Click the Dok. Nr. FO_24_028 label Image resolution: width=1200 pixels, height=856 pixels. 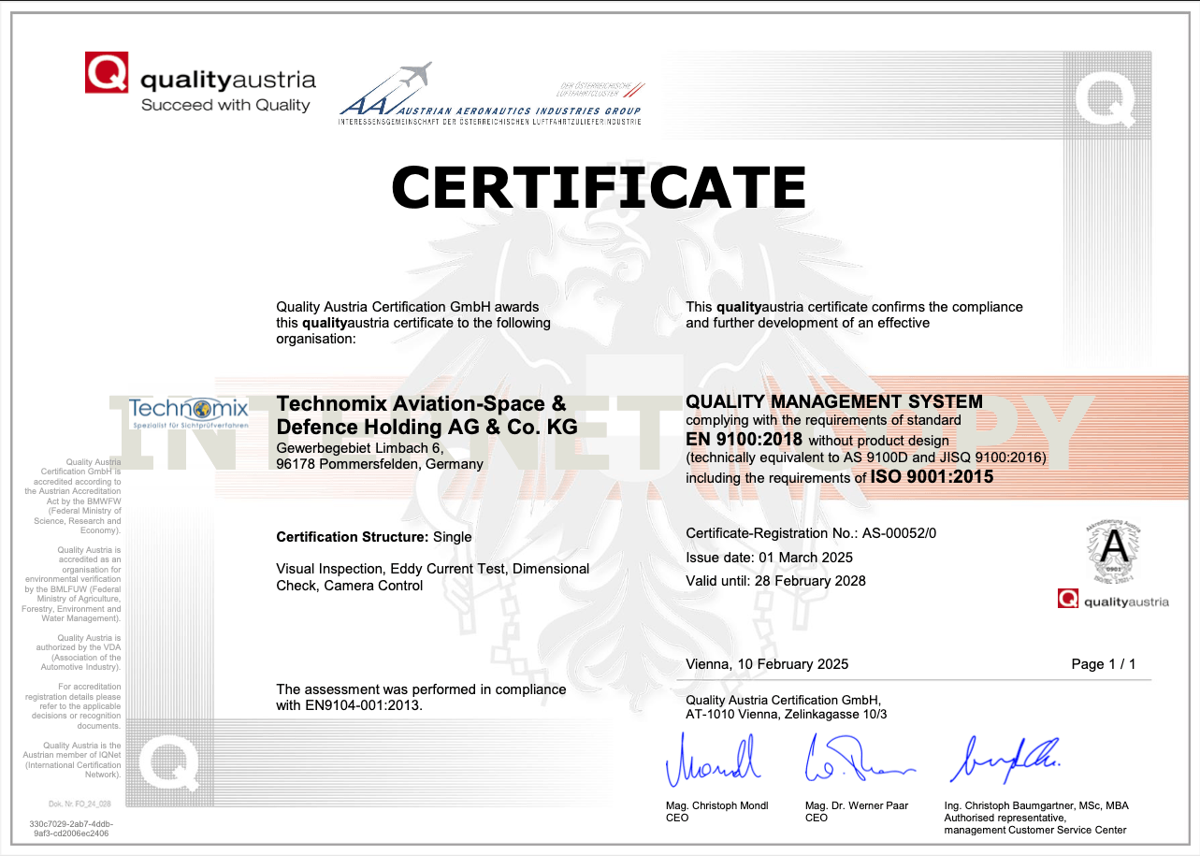[79, 804]
